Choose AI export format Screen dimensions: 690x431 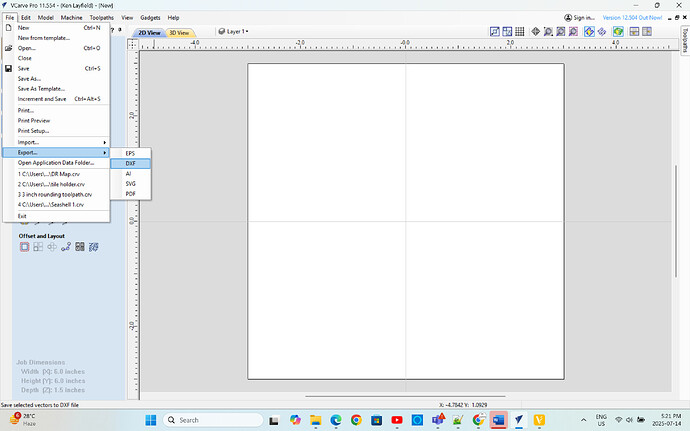(x=130, y=173)
